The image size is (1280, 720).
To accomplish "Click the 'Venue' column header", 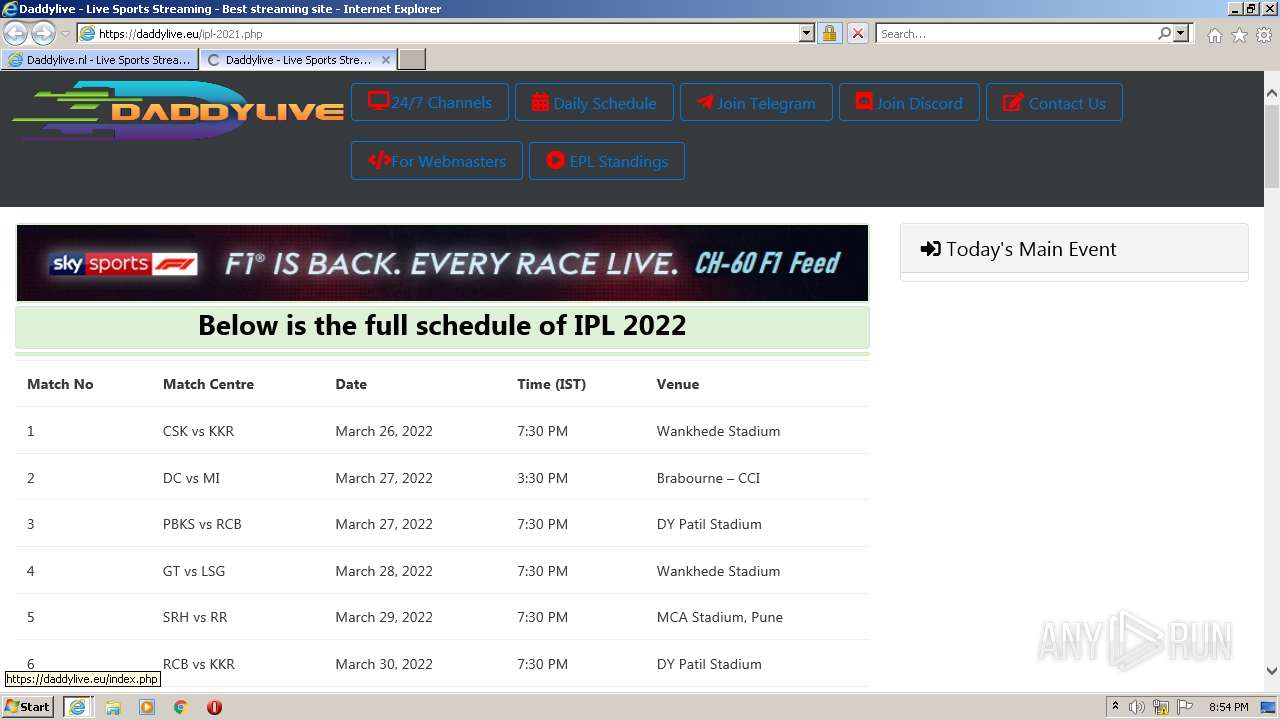I will click(x=678, y=384).
